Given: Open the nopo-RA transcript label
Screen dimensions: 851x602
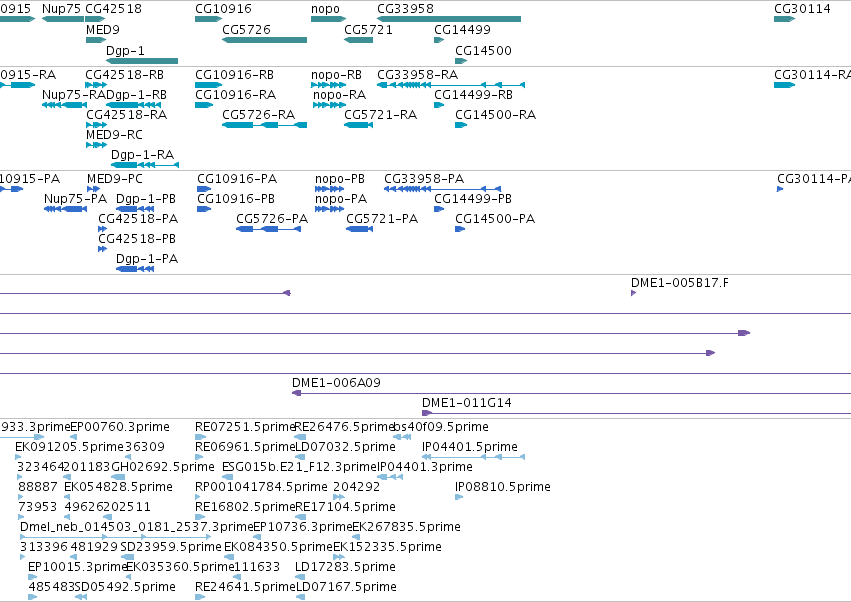Looking at the screenshot, I should [339, 94].
